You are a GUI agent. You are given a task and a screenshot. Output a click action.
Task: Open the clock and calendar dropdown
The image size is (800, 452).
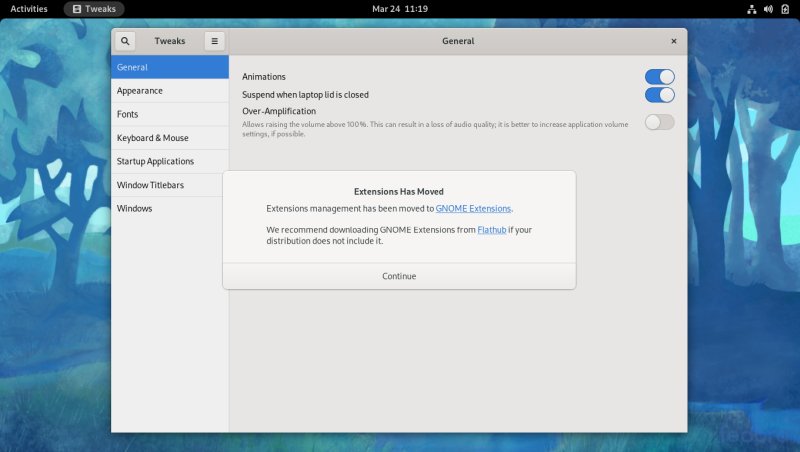click(x=400, y=9)
